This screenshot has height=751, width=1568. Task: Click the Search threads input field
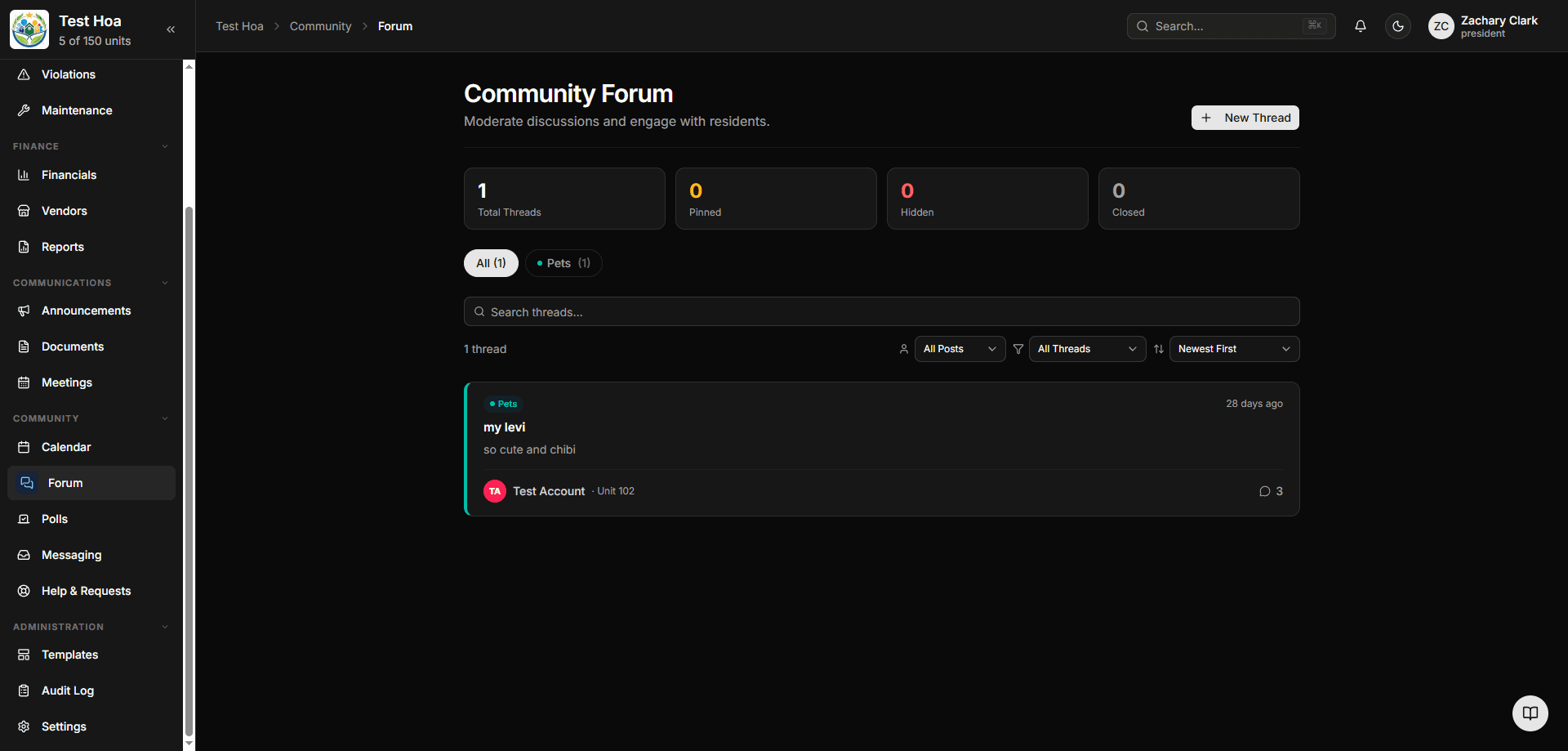pyautogui.click(x=882, y=311)
